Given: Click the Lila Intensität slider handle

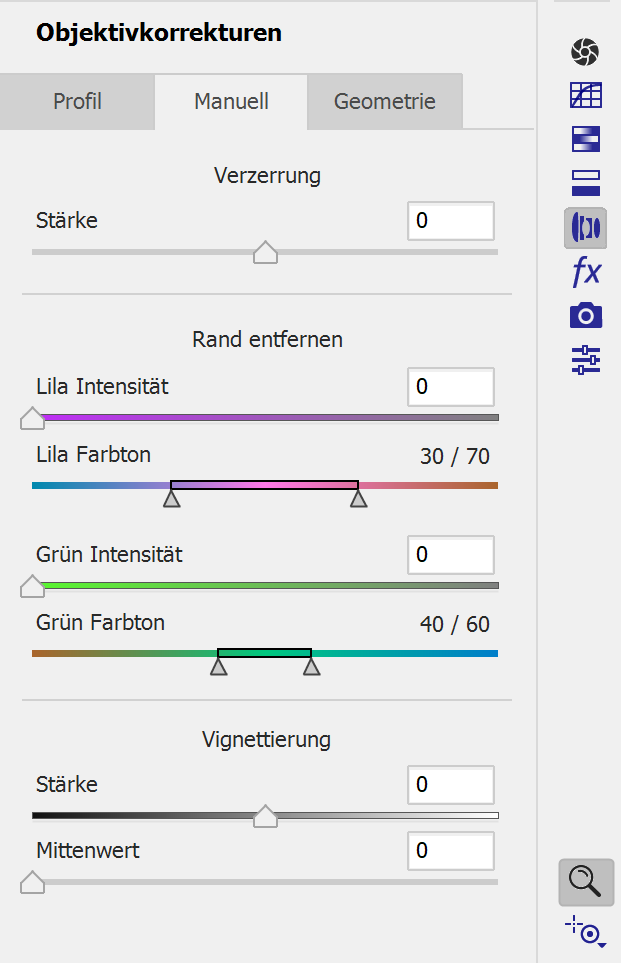Looking at the screenshot, I should (33, 418).
